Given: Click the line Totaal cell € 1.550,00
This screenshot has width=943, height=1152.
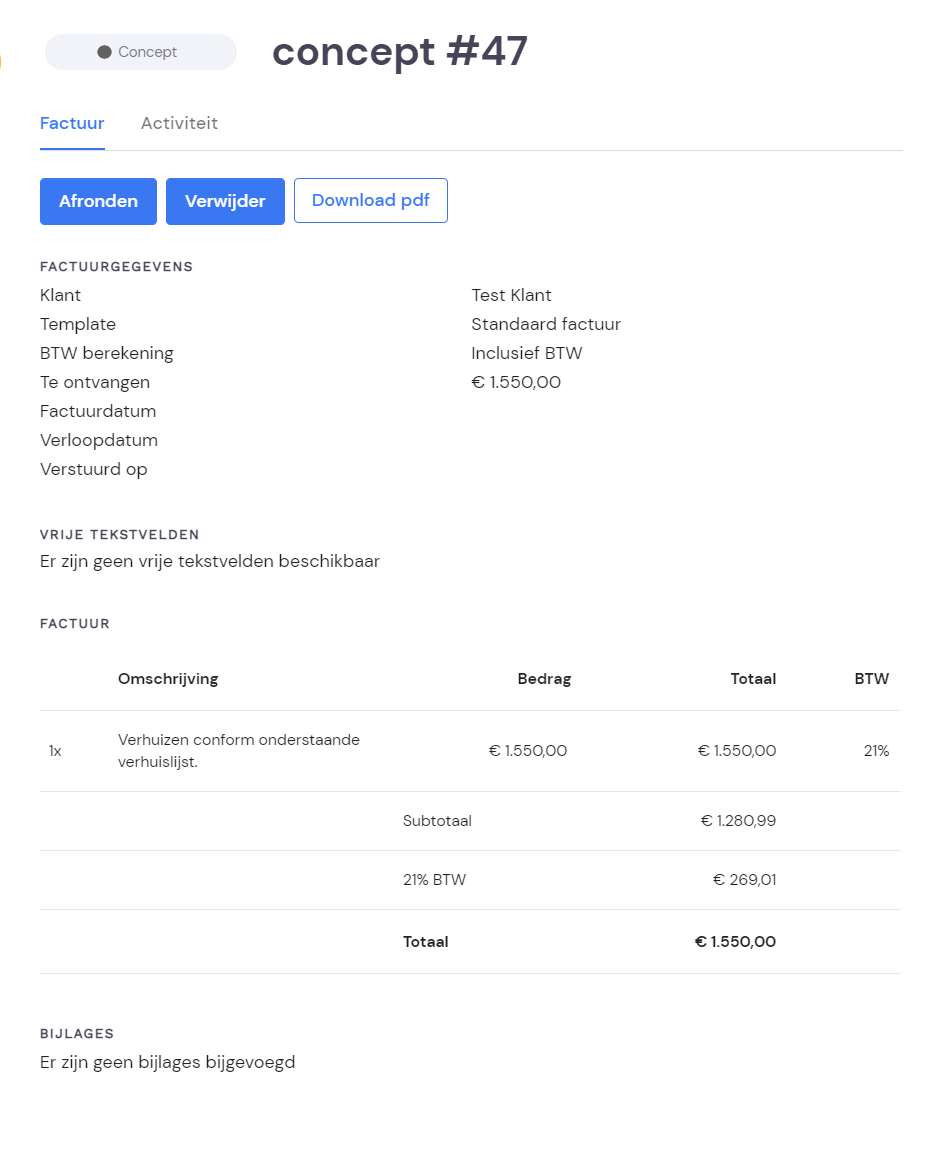Looking at the screenshot, I should tap(737, 751).
